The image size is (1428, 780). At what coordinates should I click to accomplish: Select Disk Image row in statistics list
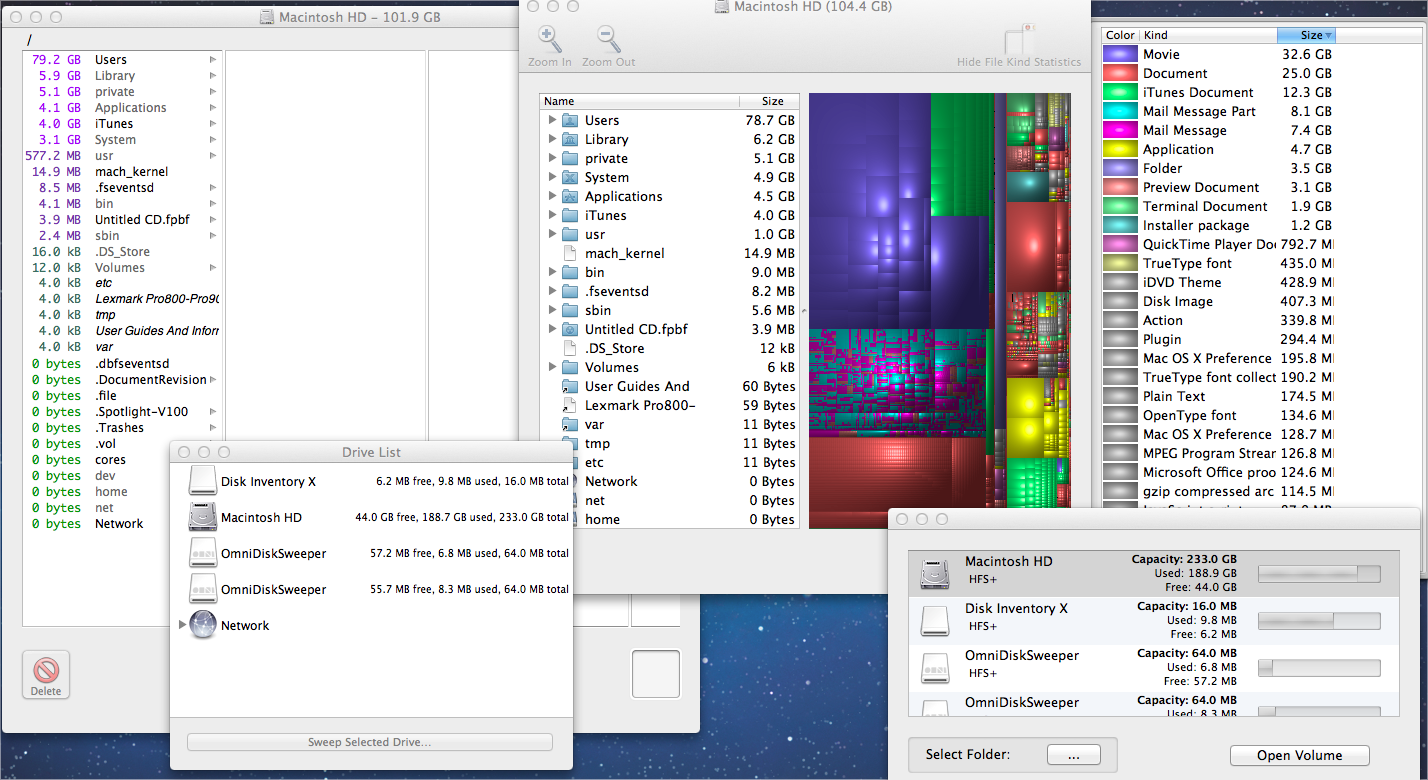pyautogui.click(x=1218, y=301)
